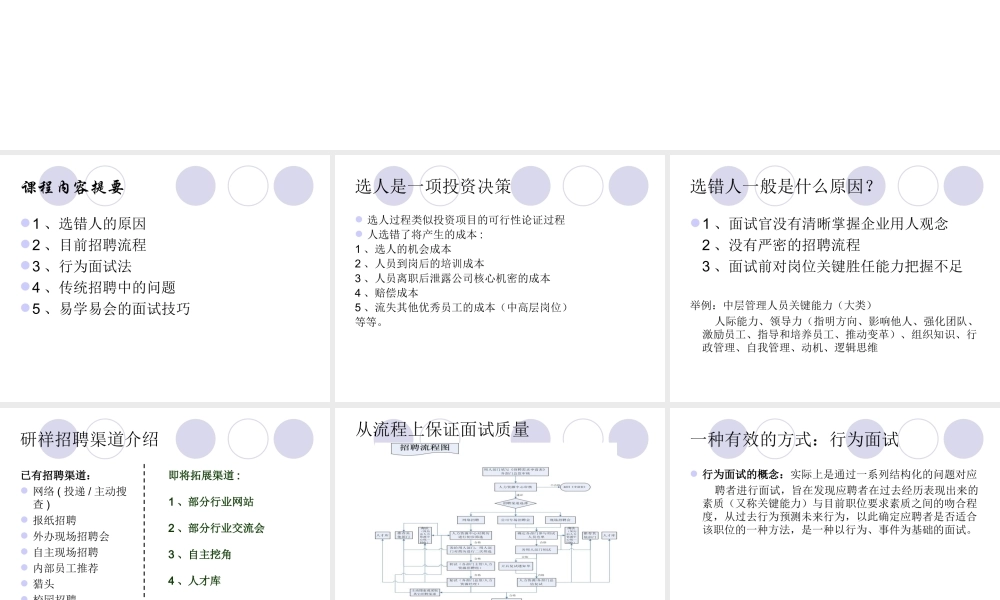Click the bold text 行为面试的概念
Screen dimensions: 1000x600
click(x=744, y=474)
